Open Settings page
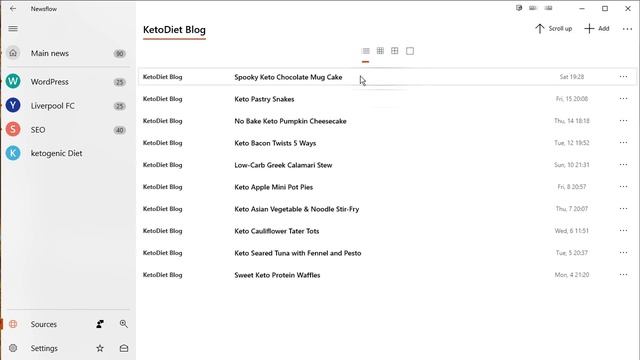This screenshot has width=640, height=360. click(44, 348)
